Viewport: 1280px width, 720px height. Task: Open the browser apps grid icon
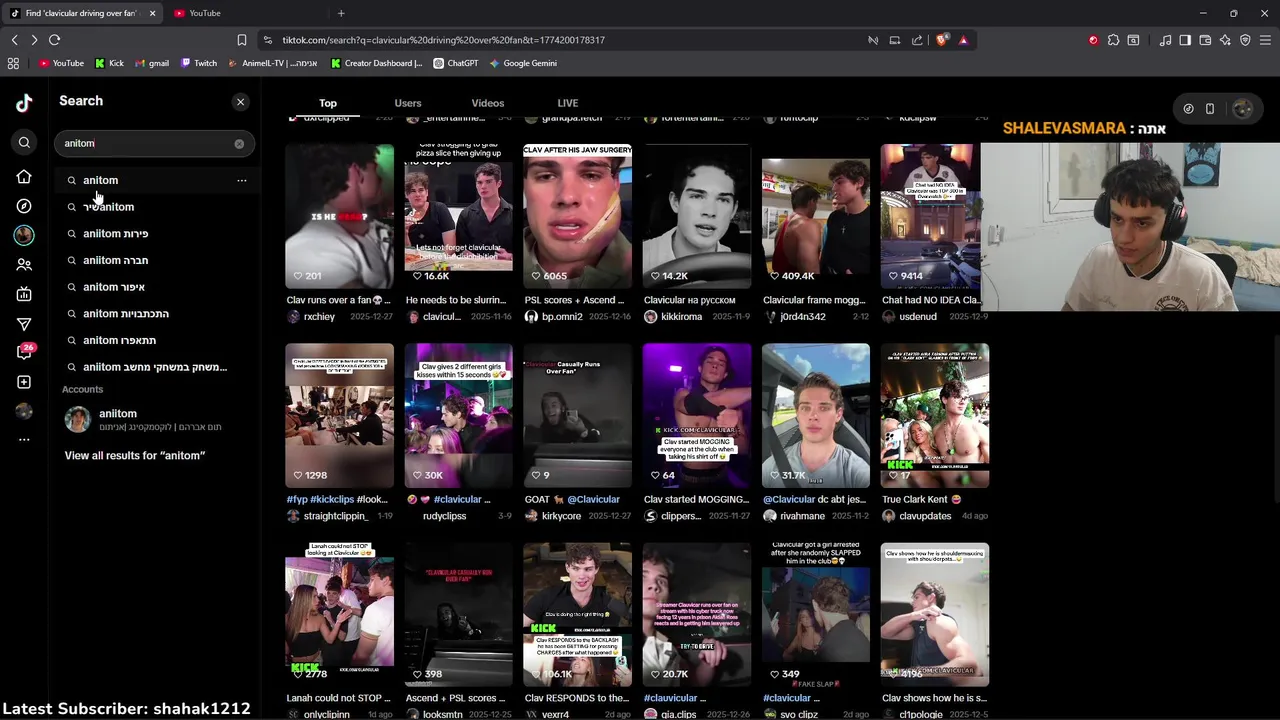[x=13, y=63]
